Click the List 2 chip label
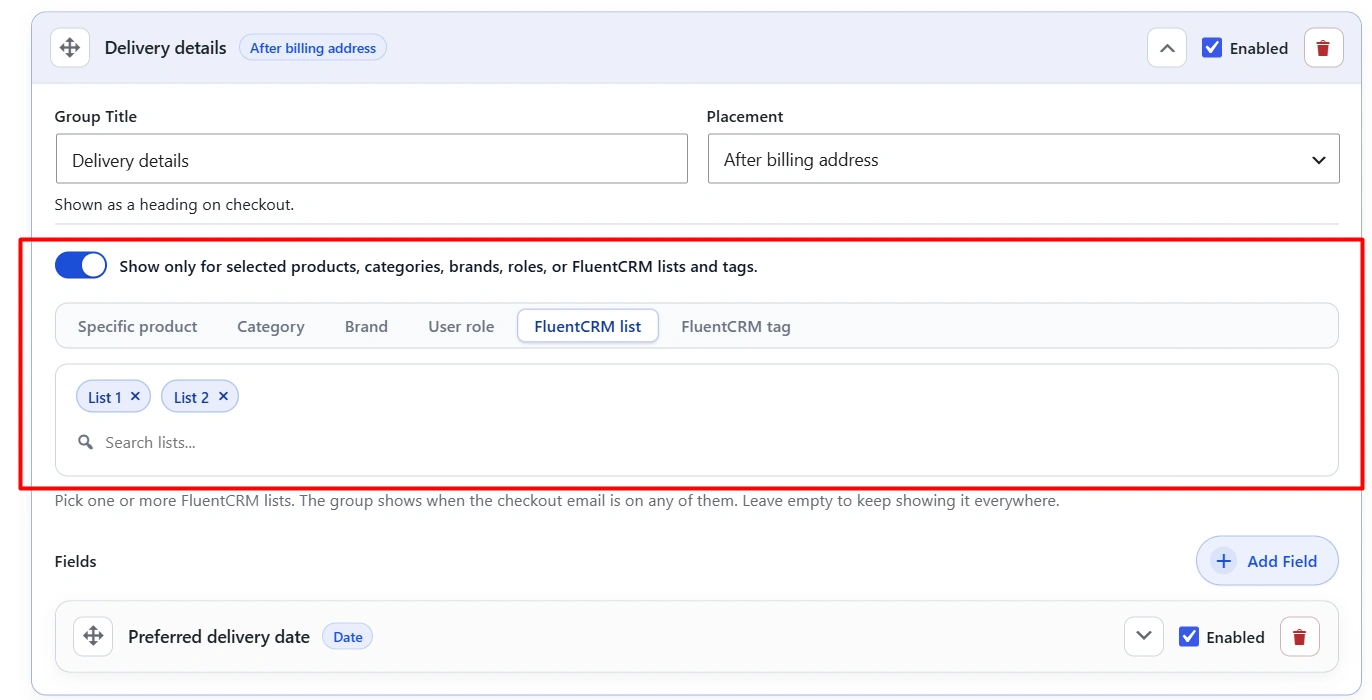Viewport: 1372px width, 700px height. click(191, 397)
